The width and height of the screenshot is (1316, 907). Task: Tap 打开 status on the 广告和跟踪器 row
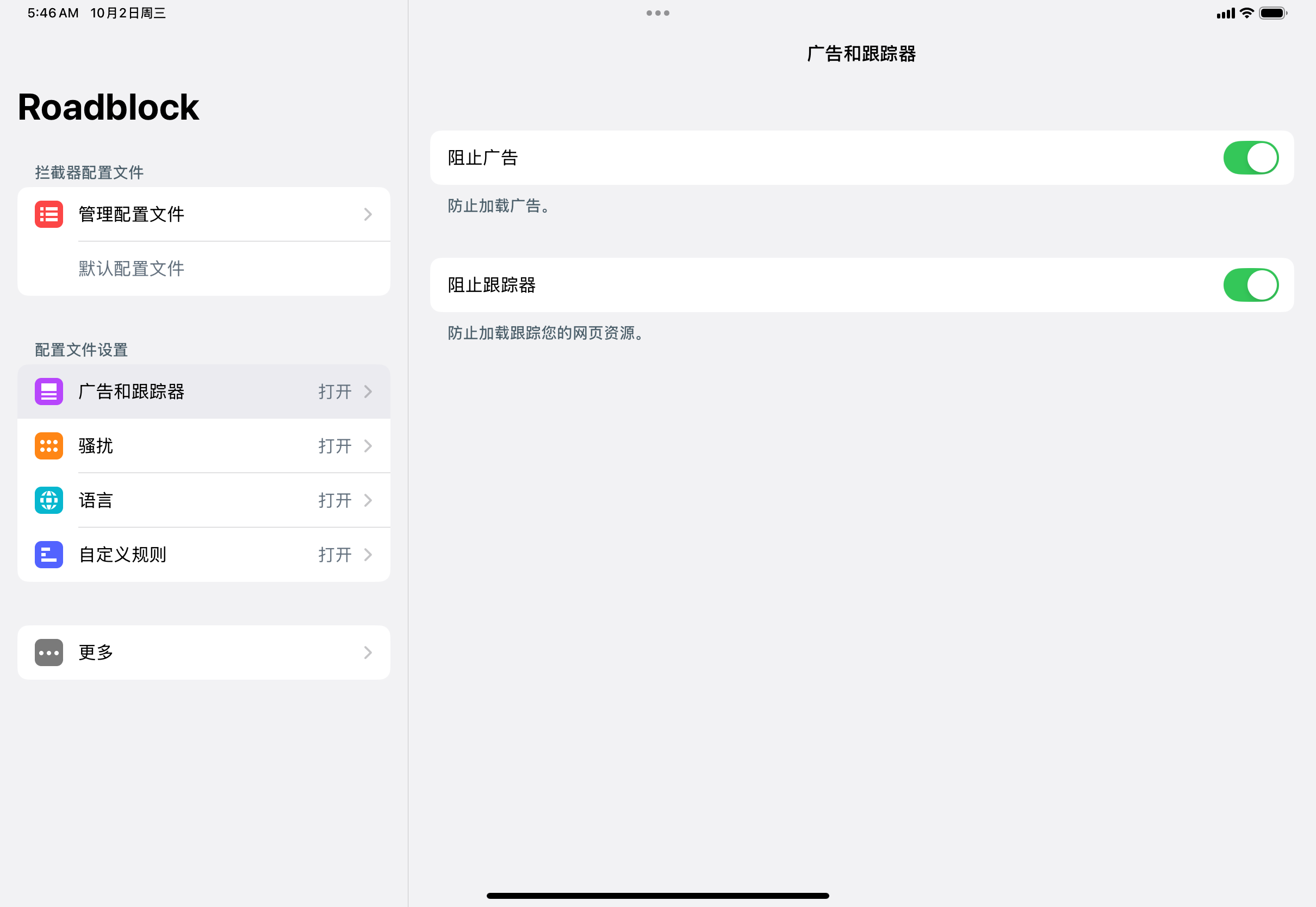pyautogui.click(x=334, y=392)
